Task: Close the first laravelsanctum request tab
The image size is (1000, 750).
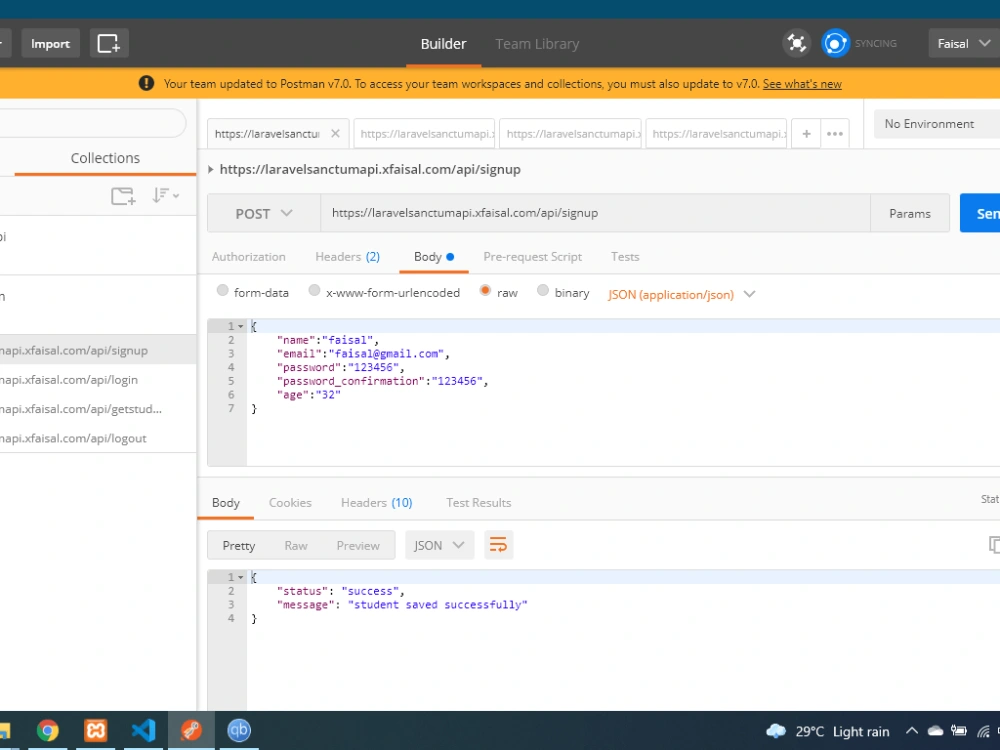Action: 335,133
